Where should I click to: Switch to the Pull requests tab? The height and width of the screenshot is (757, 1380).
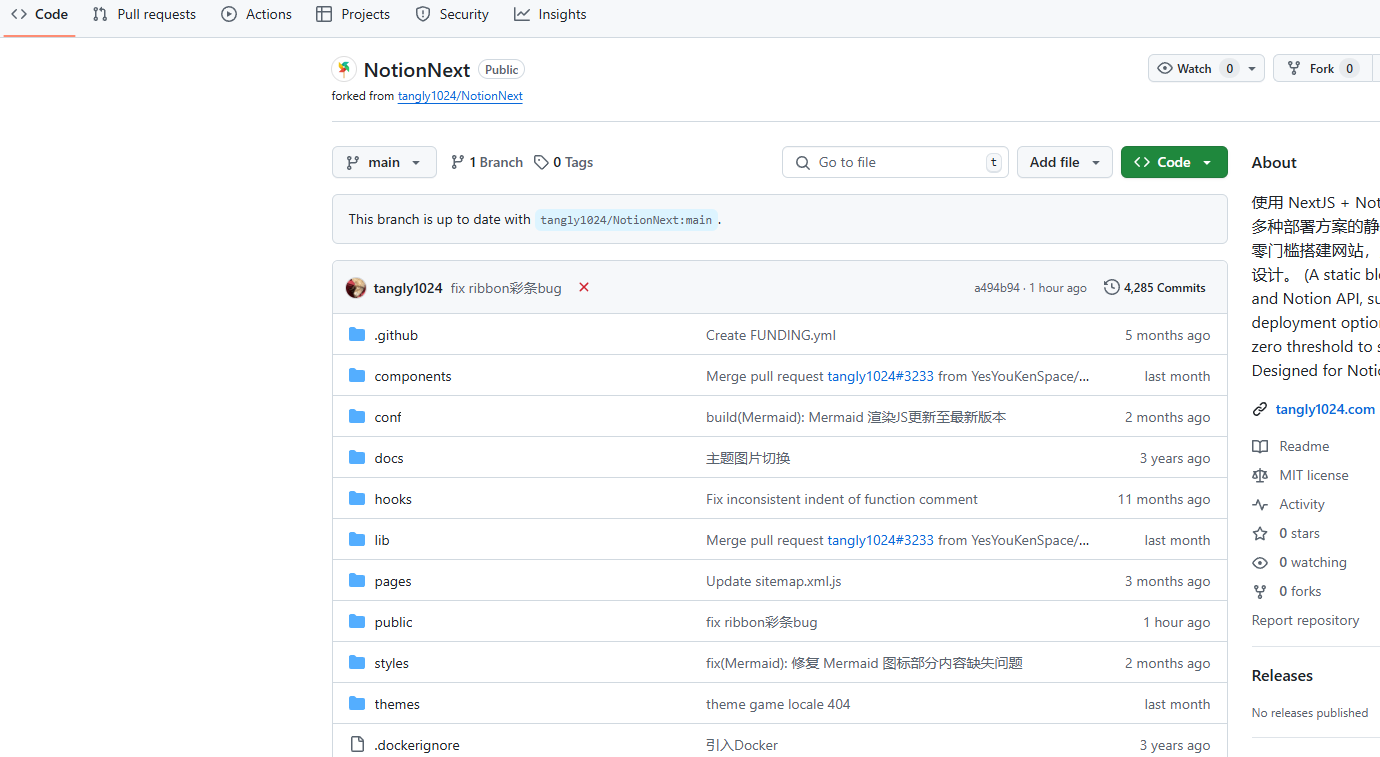[x=144, y=15]
